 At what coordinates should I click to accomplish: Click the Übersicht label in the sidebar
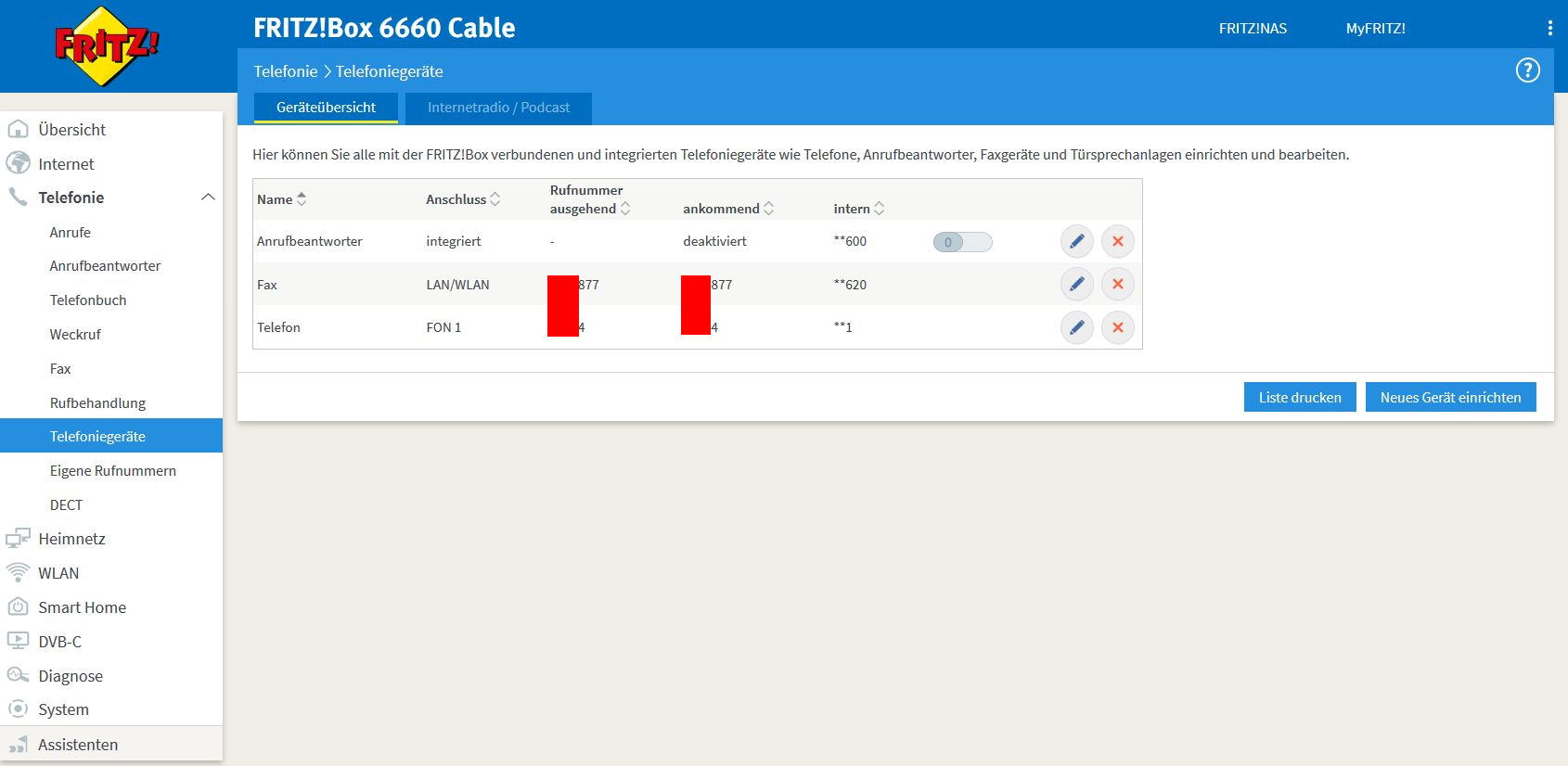[x=71, y=129]
